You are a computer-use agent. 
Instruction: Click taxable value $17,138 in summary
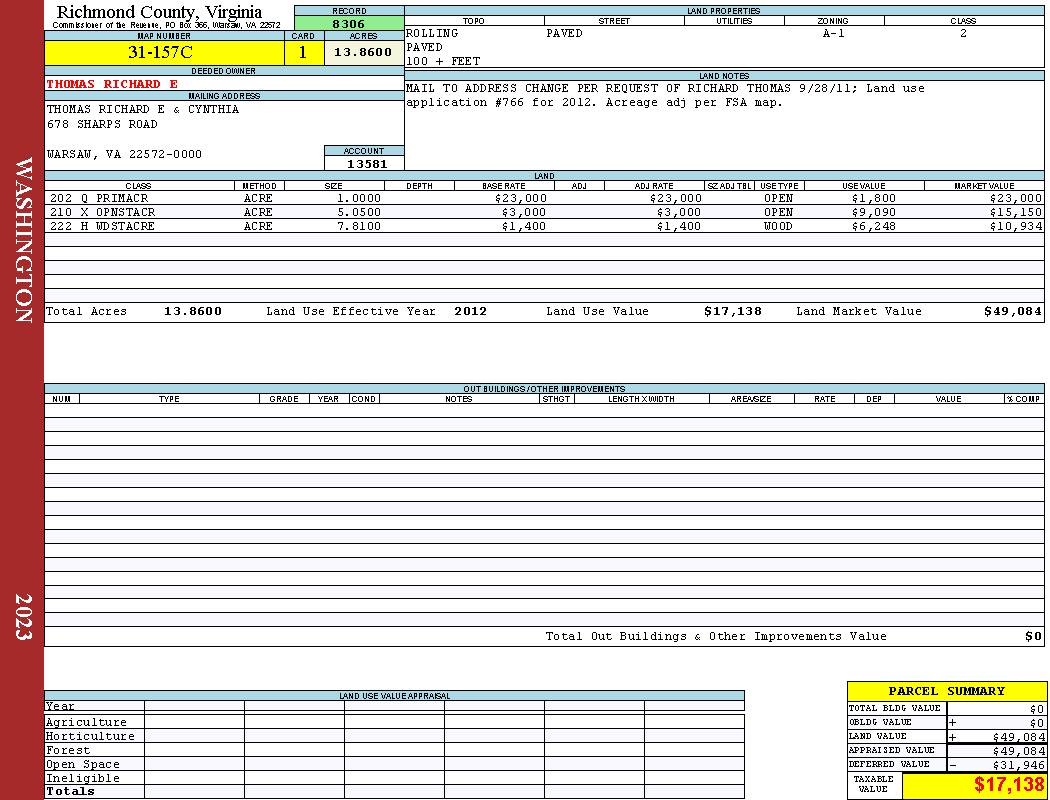(x=1008, y=784)
